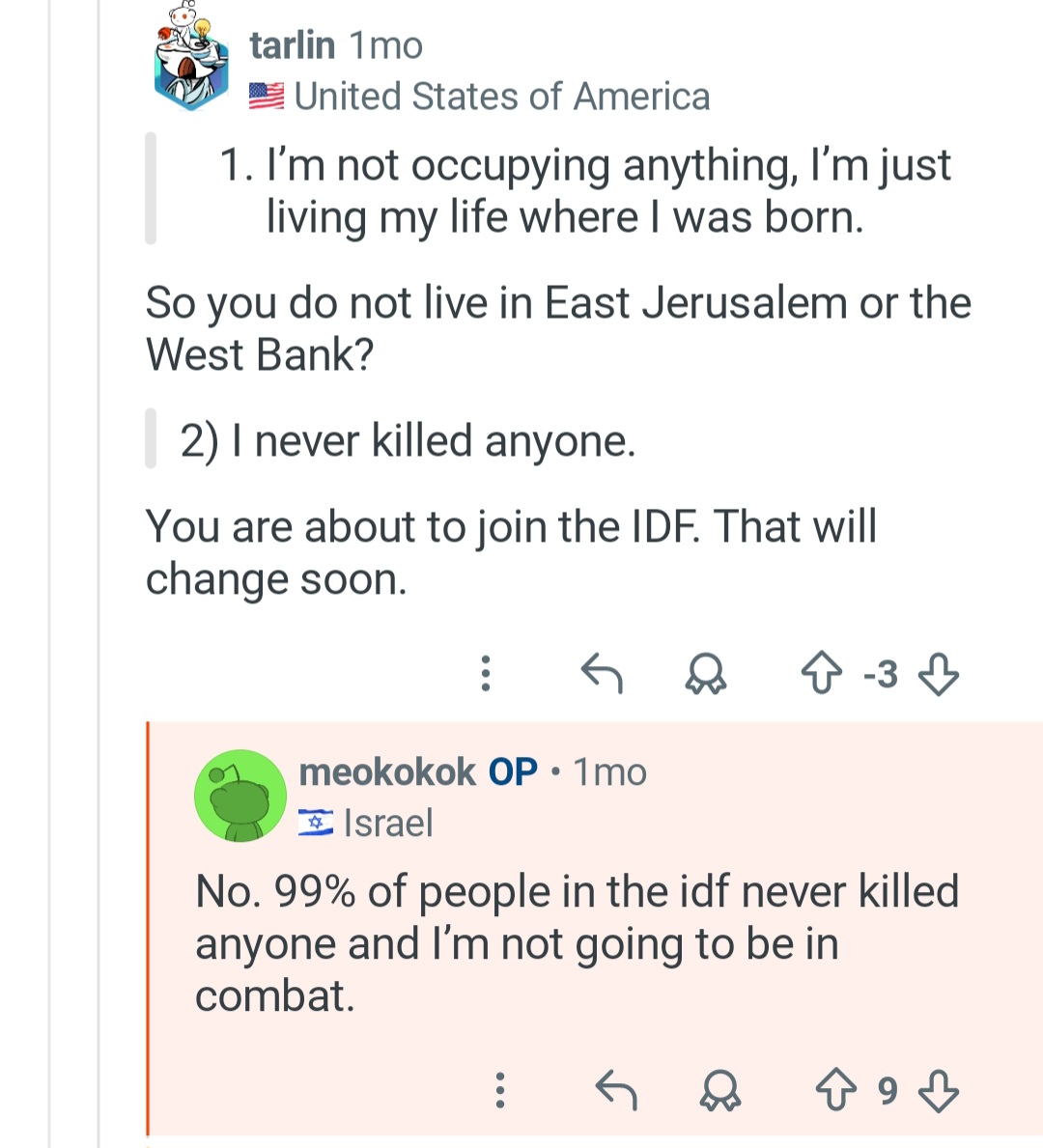The image size is (1043, 1148).
Task: Award meokokok's reply
Action: coord(719,1091)
